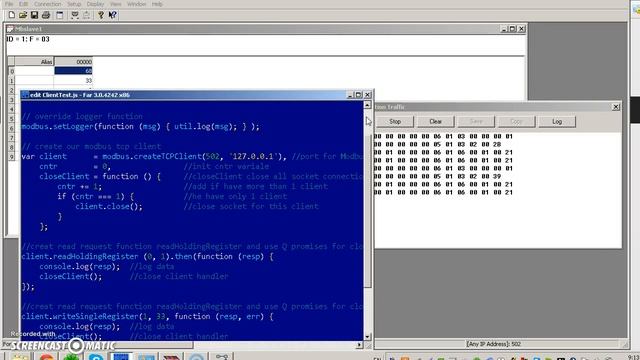
Task: Click the Connect toolbar icon
Action: pos(75,15)
